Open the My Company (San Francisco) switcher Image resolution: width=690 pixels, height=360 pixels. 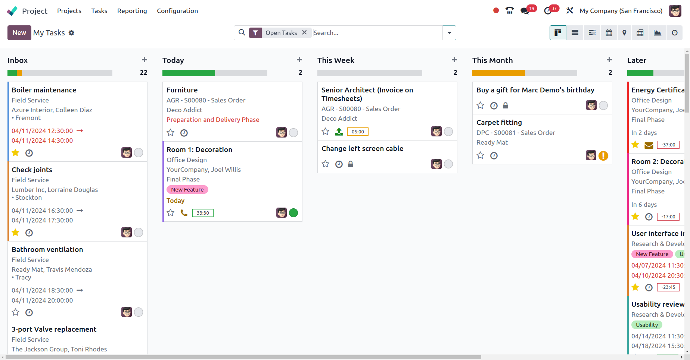620,11
